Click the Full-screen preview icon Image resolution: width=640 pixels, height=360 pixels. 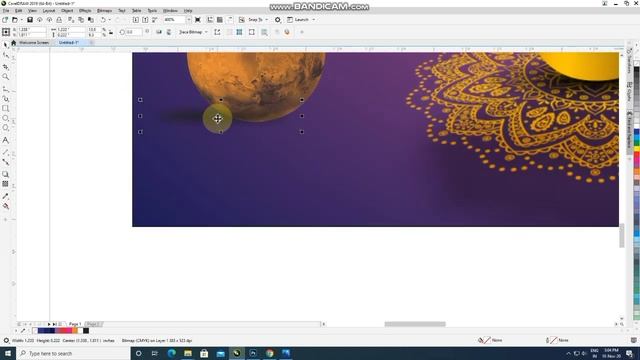coord(198,20)
